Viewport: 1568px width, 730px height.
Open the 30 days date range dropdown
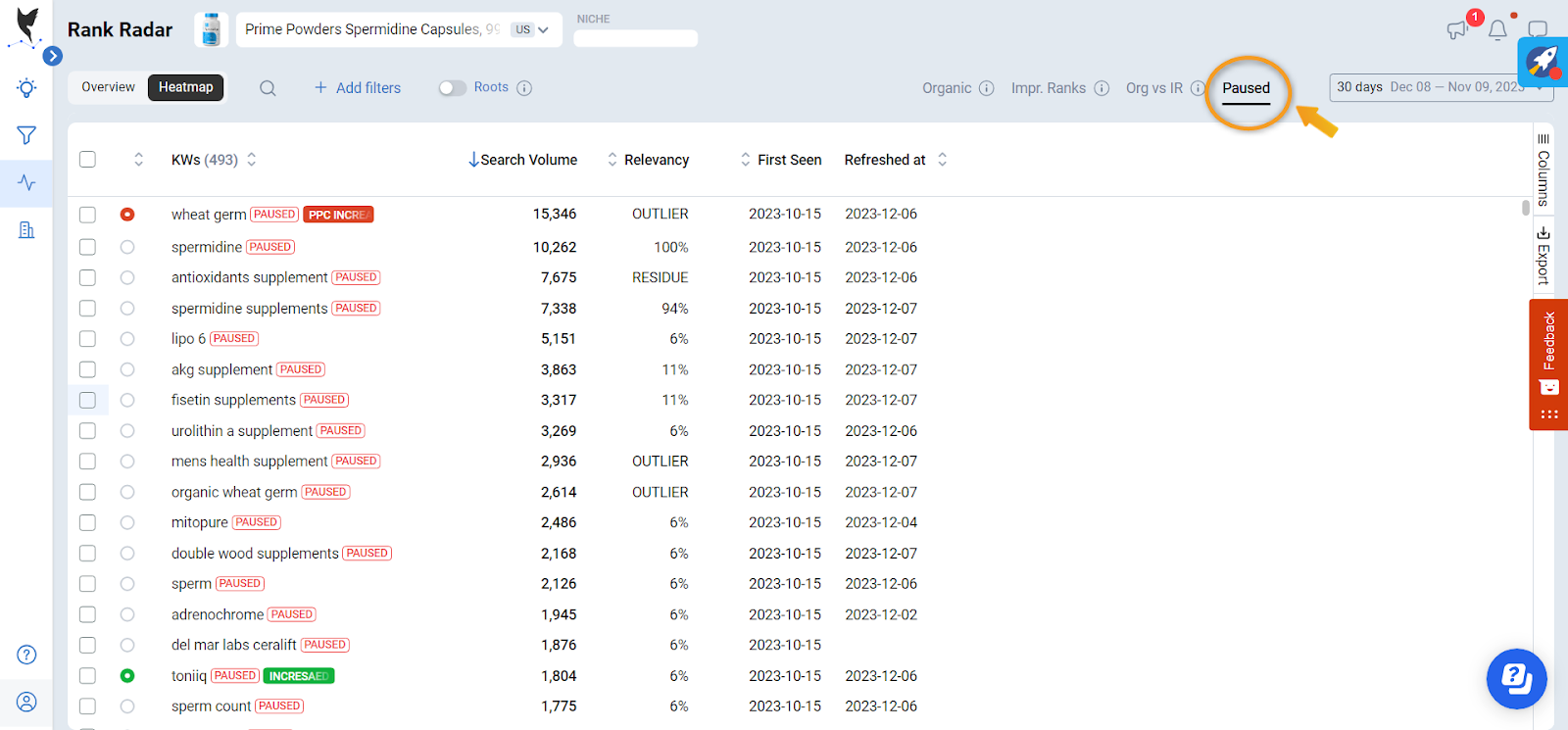click(1441, 87)
